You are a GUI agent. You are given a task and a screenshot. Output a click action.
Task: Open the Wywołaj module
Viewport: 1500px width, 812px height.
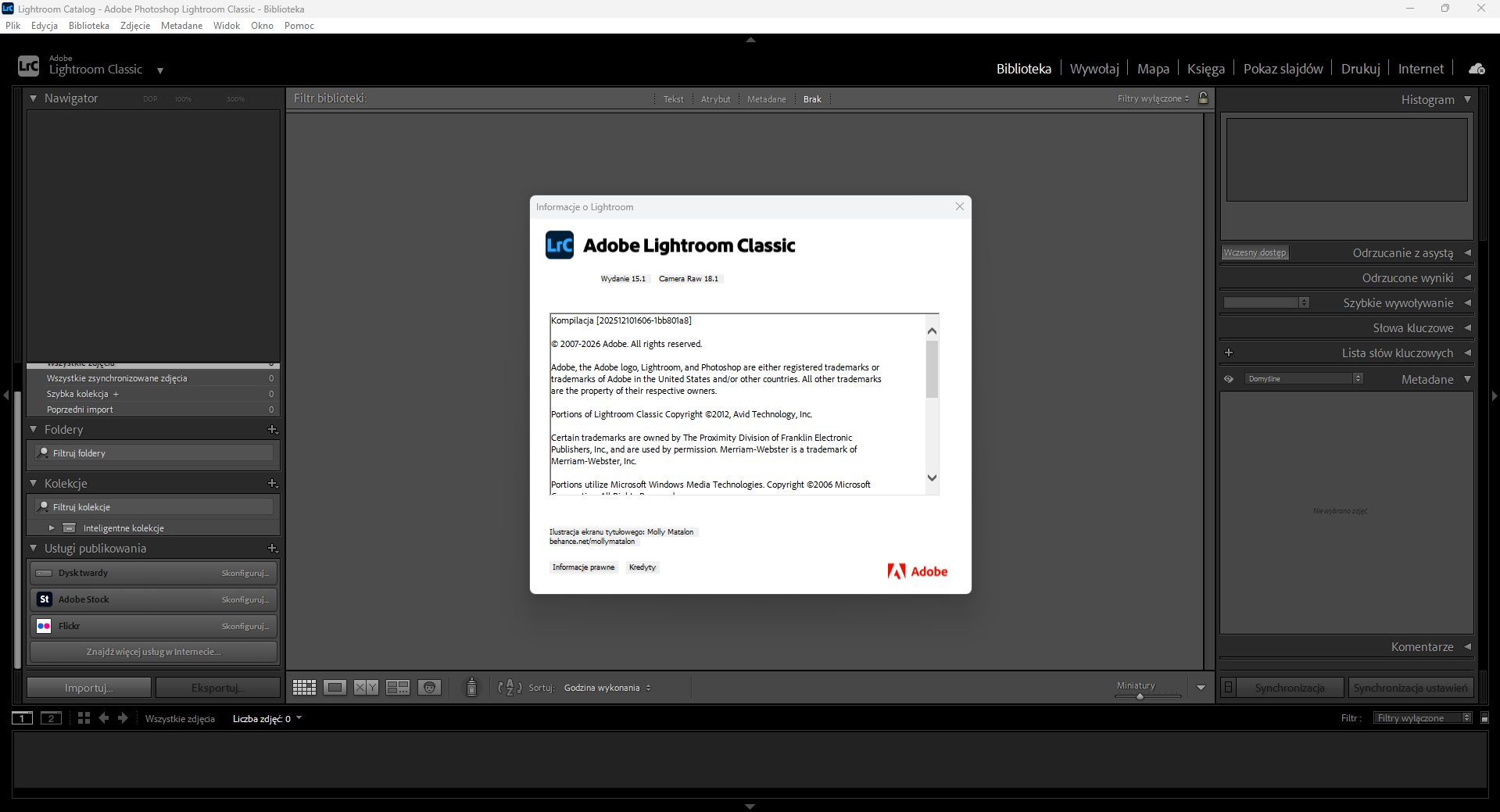click(x=1094, y=69)
